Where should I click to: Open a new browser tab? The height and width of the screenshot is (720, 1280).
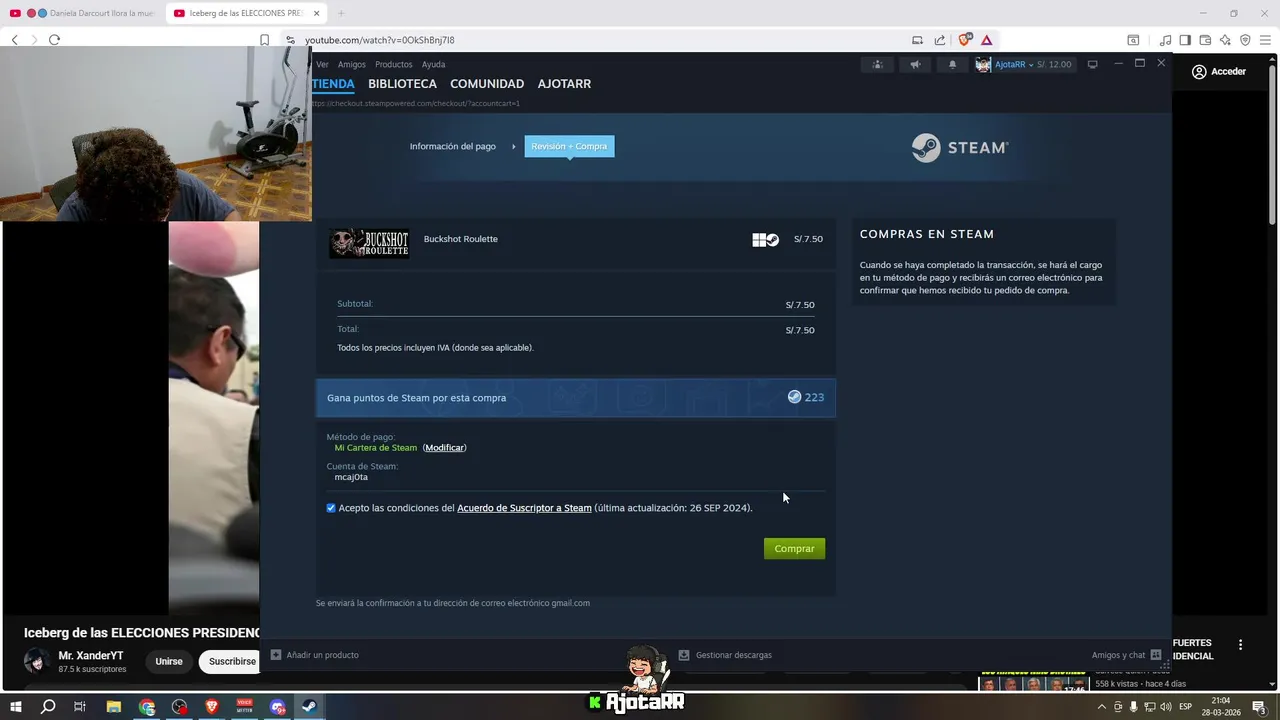pyautogui.click(x=340, y=13)
